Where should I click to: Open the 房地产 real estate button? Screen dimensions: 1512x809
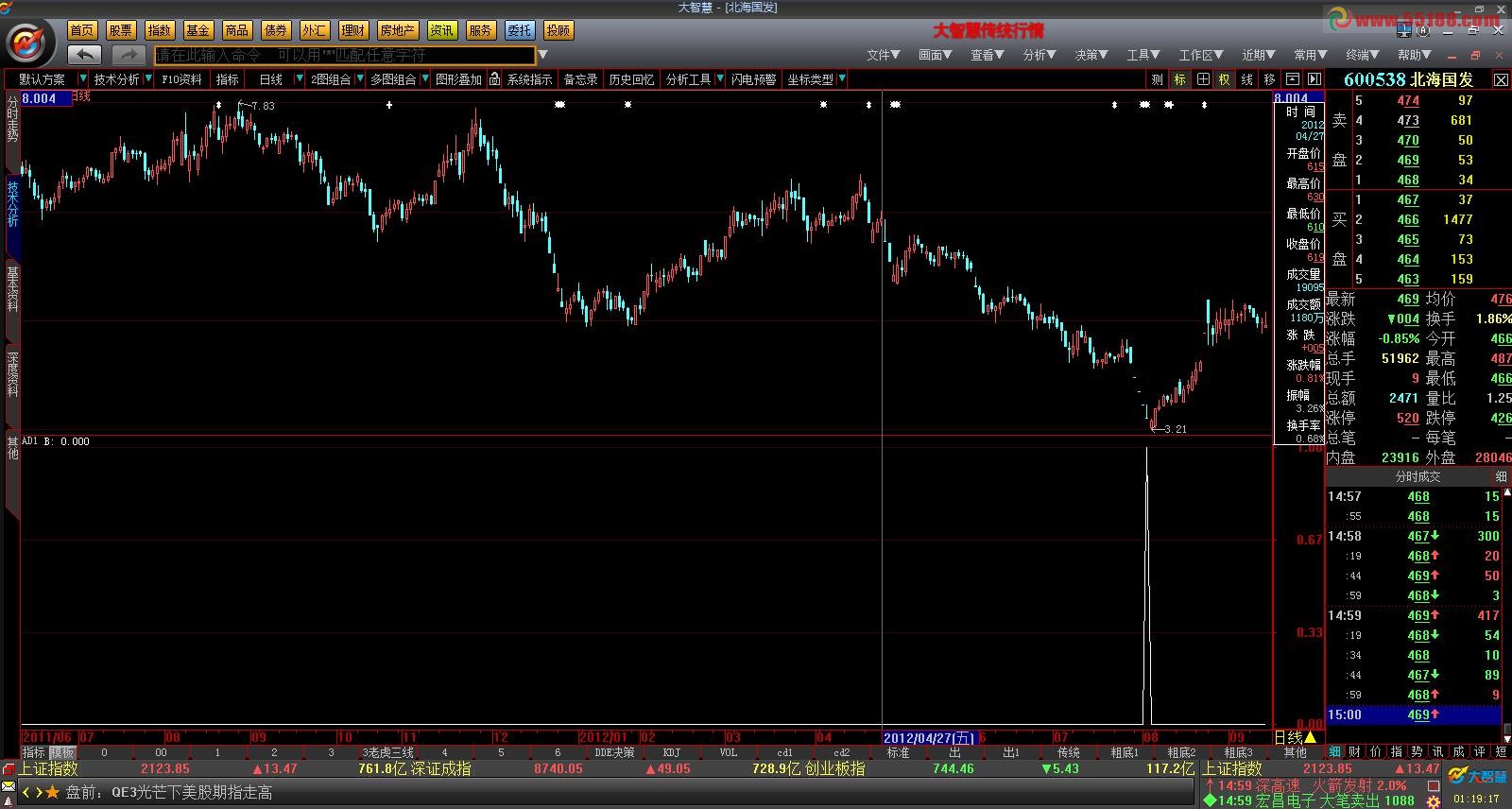[x=397, y=30]
